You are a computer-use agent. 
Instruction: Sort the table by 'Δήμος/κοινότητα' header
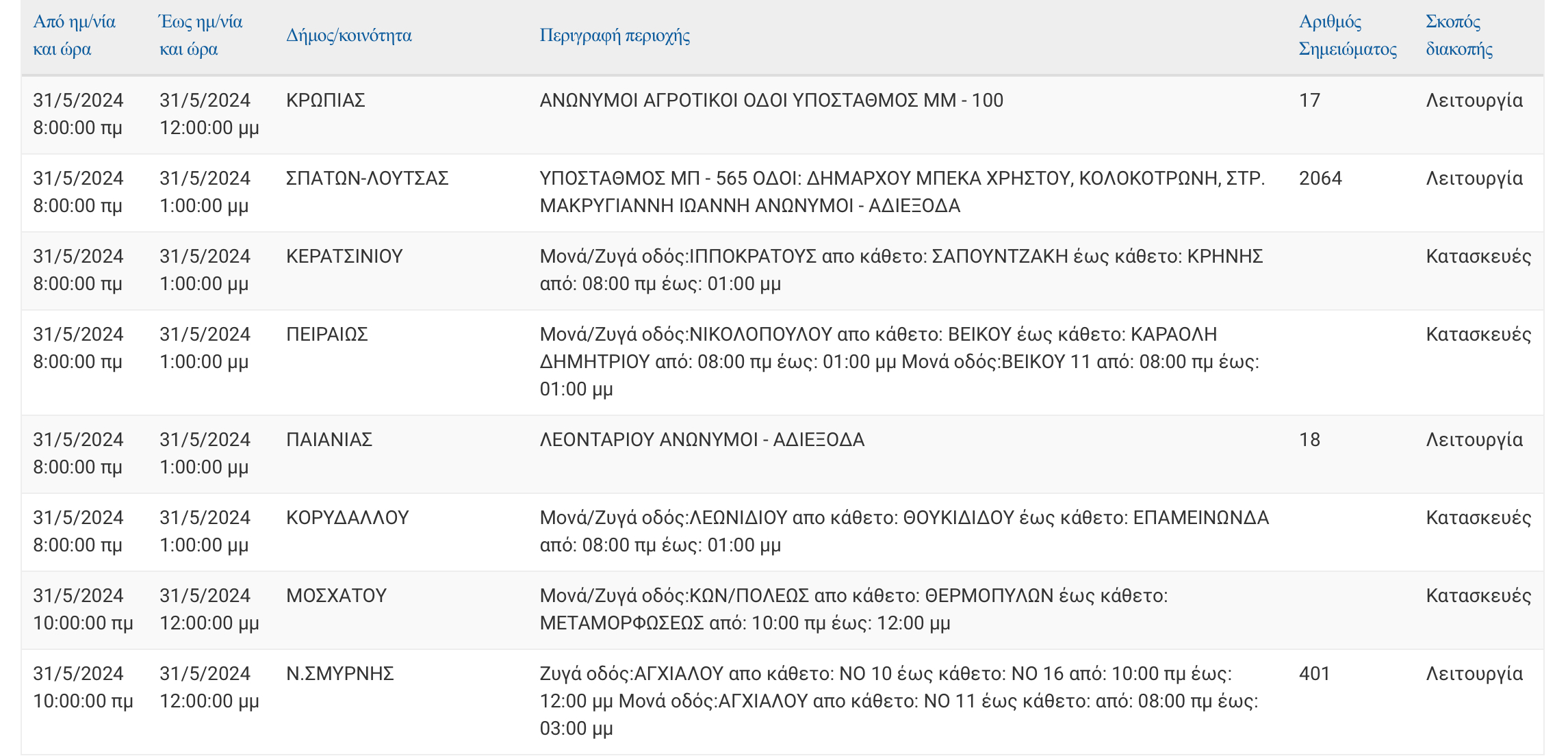(348, 36)
